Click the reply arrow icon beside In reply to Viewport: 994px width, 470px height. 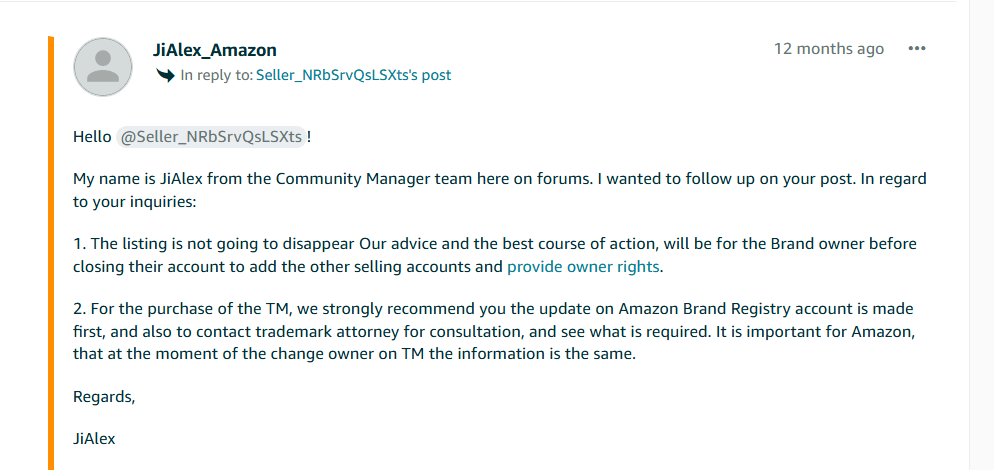(165, 75)
